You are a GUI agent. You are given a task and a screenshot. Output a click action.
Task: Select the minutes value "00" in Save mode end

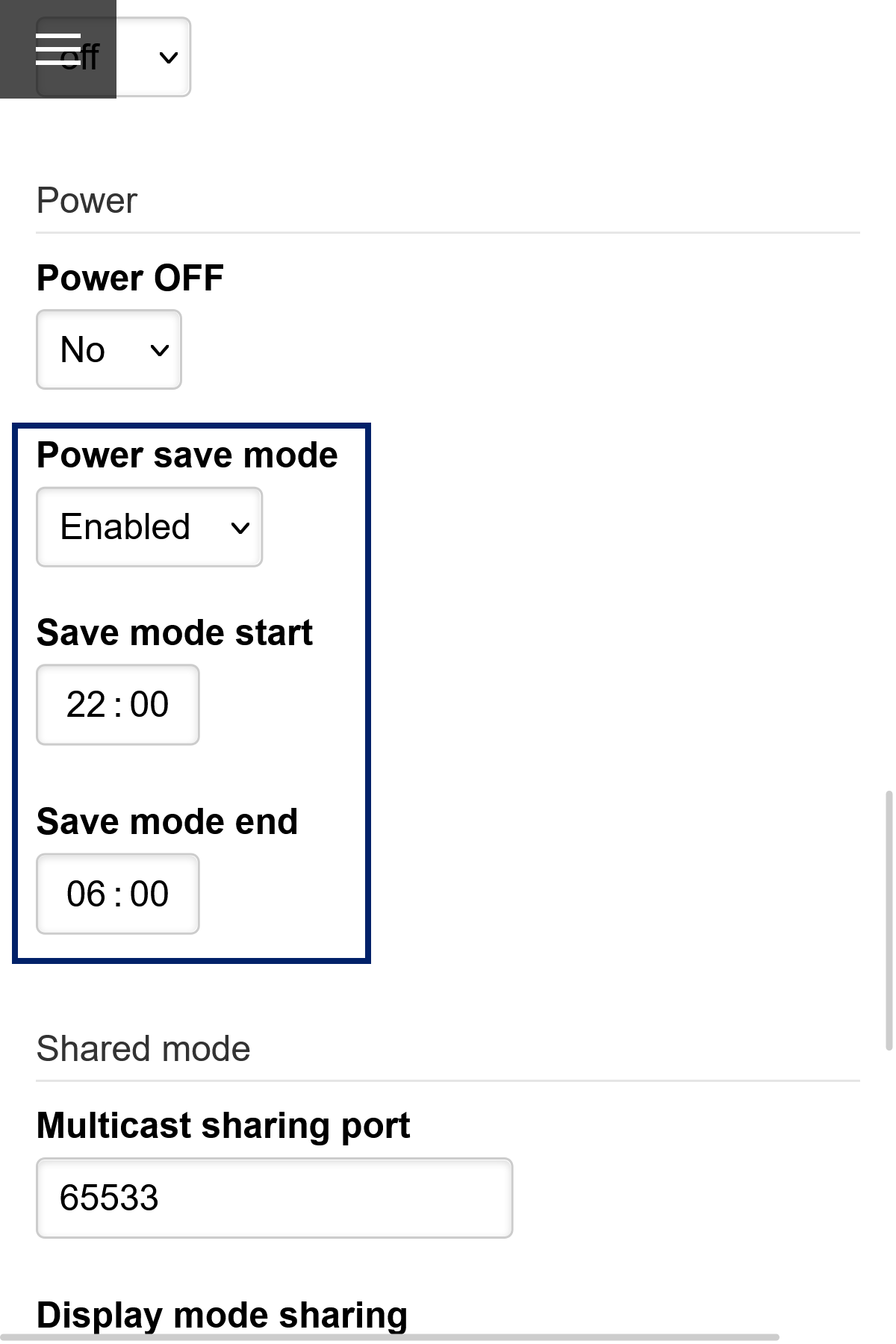[149, 893]
